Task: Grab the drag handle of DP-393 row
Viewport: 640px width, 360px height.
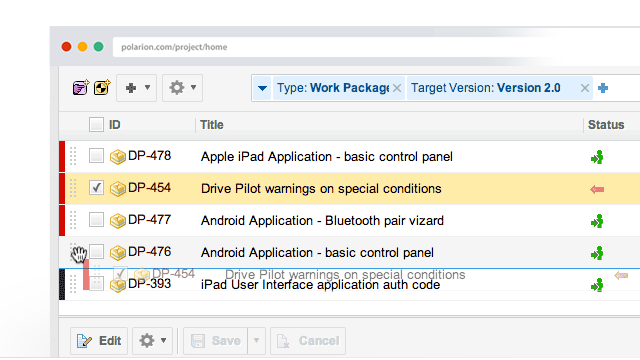Action: coord(73,284)
